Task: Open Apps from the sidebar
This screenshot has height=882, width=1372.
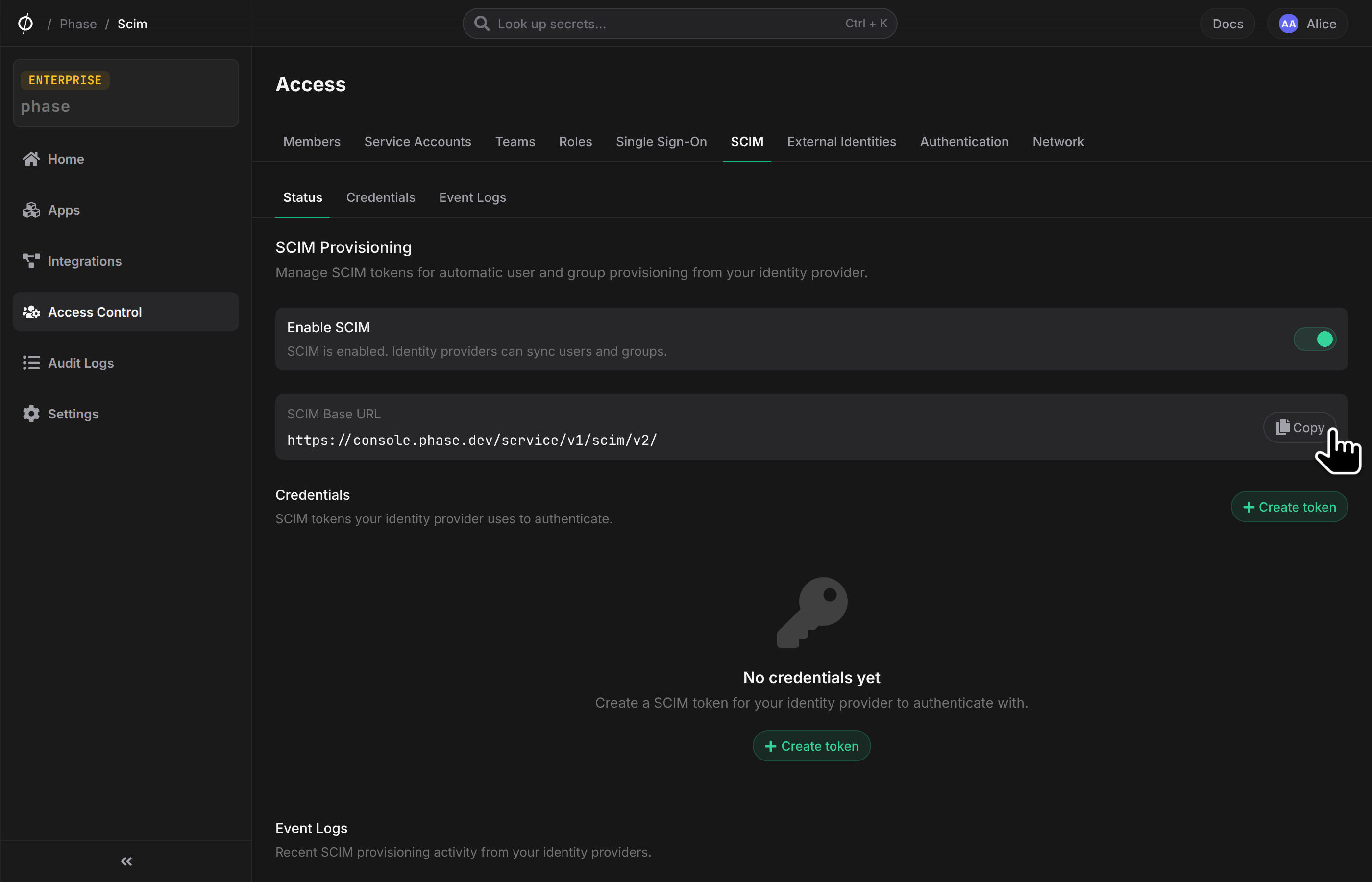Action: 125,210
